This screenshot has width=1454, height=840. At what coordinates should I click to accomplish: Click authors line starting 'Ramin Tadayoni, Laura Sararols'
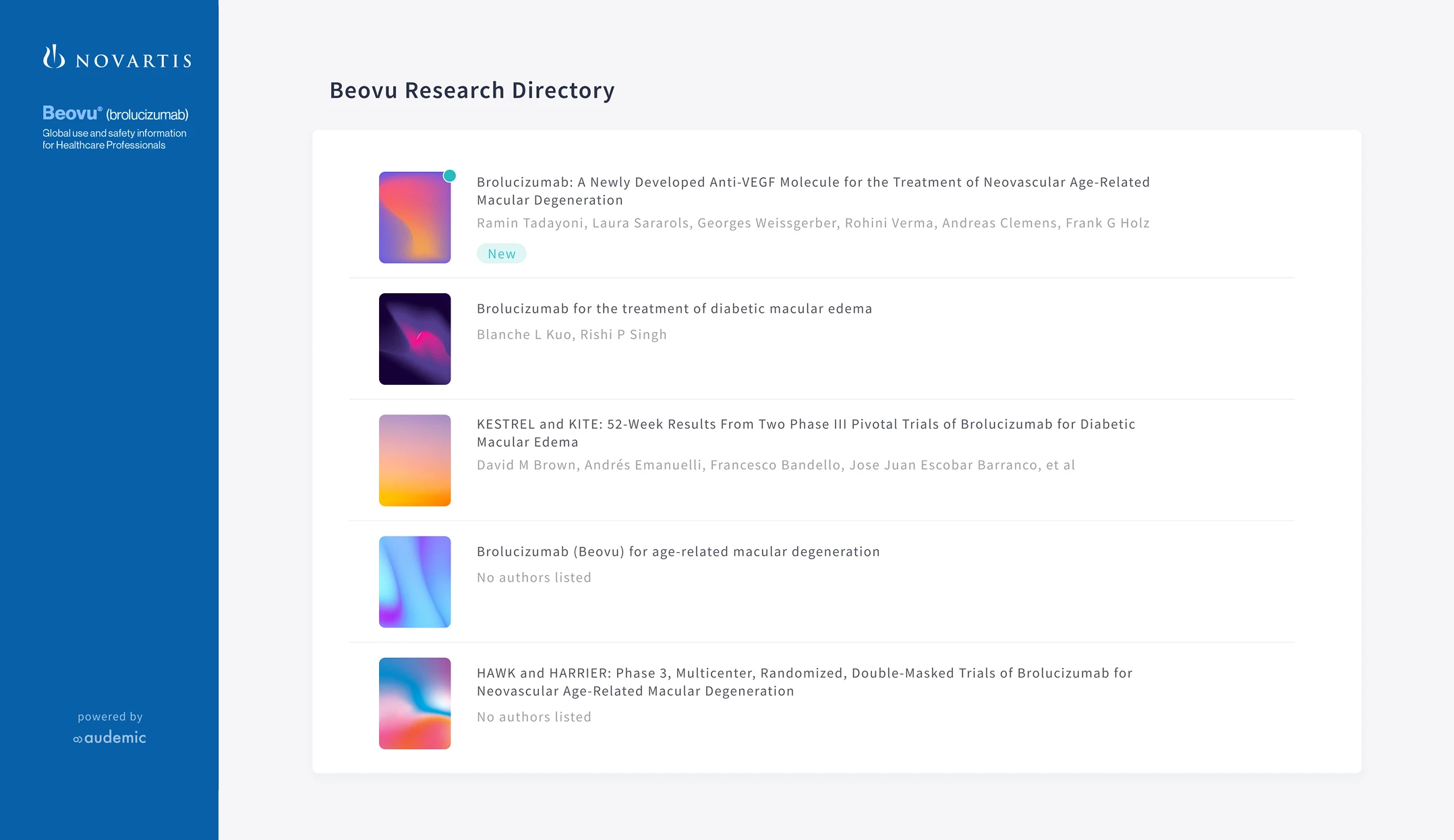[x=813, y=223]
